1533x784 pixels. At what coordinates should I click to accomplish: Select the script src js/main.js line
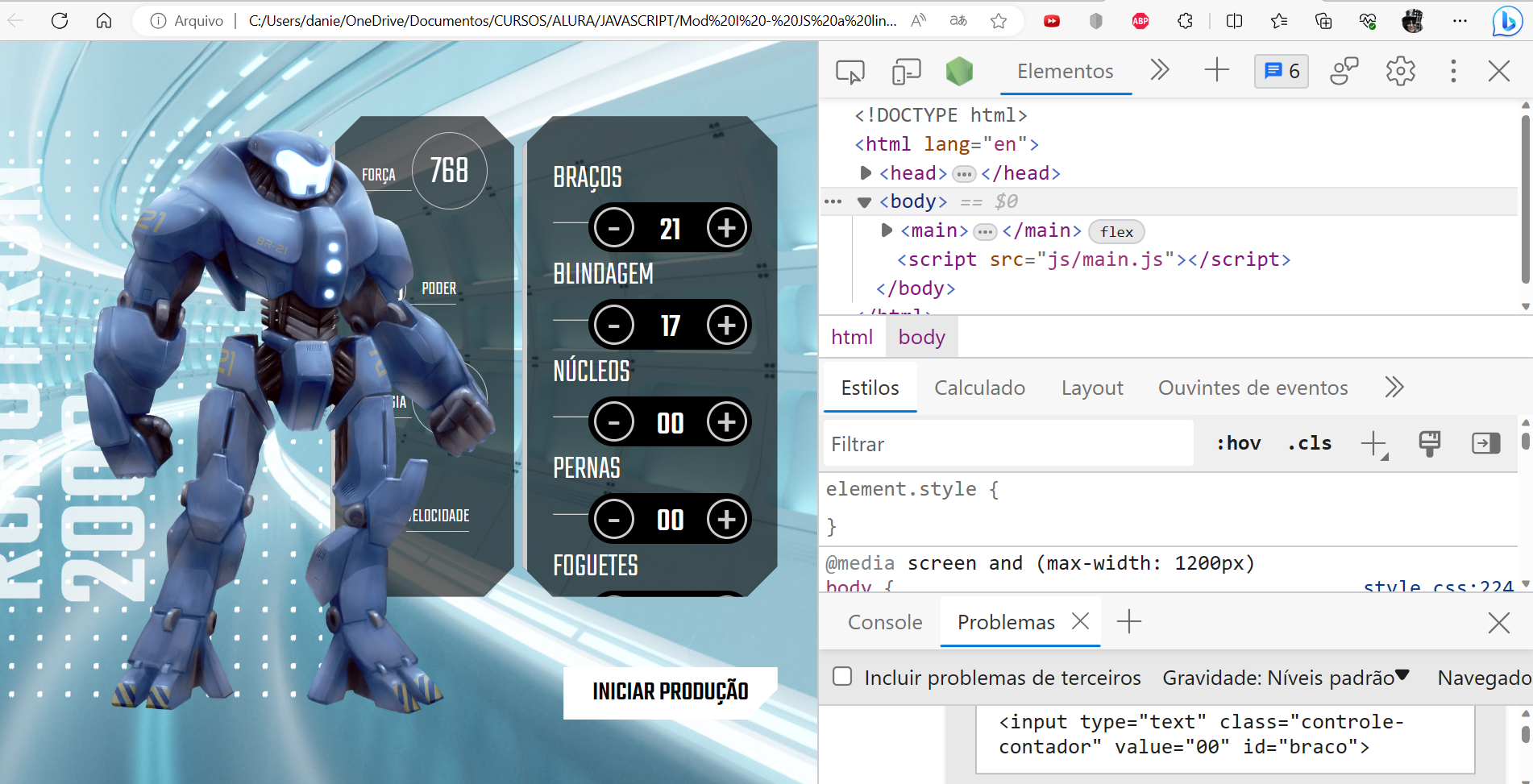click(x=1094, y=259)
